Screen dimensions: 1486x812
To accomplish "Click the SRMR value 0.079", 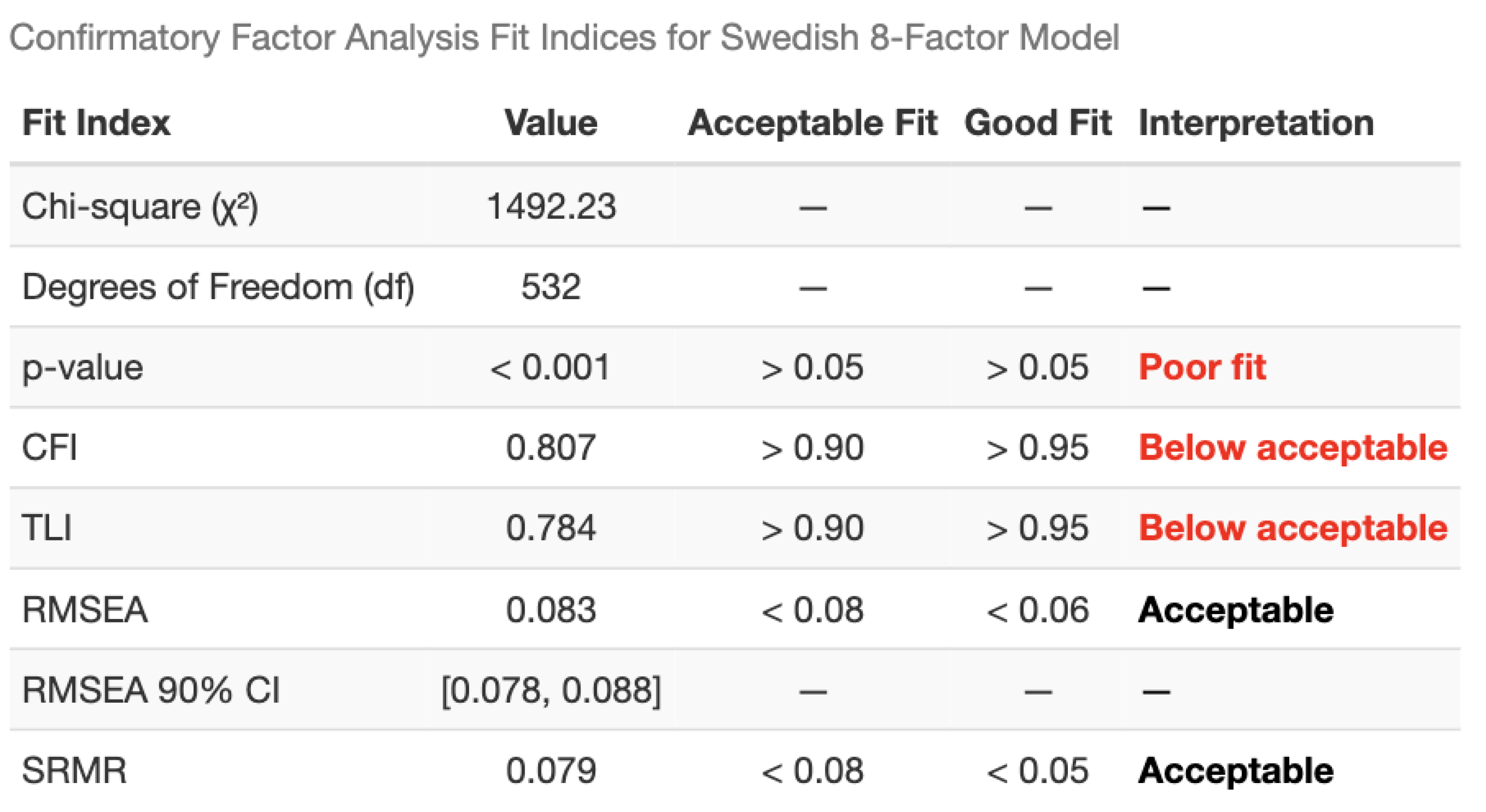I will point(551,770).
